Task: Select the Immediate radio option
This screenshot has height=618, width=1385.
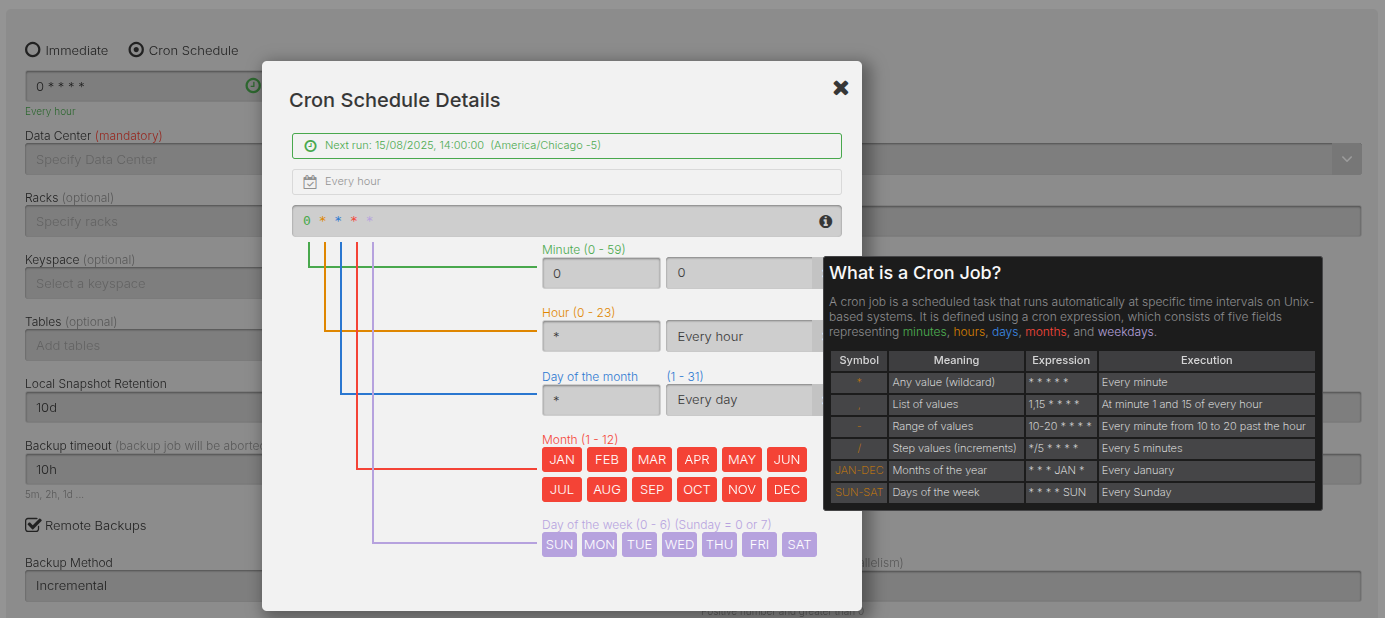Action: pyautogui.click(x=33, y=50)
